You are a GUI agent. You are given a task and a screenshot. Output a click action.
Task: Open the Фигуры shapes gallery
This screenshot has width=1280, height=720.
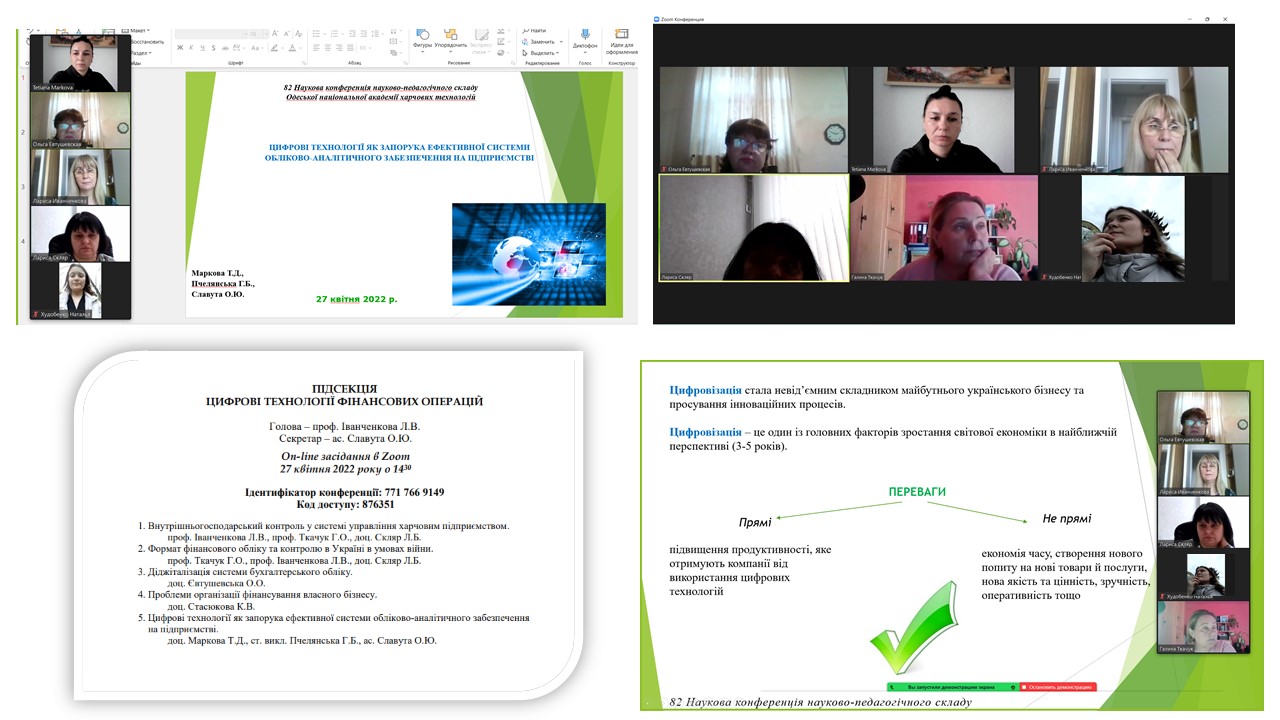pos(422,41)
